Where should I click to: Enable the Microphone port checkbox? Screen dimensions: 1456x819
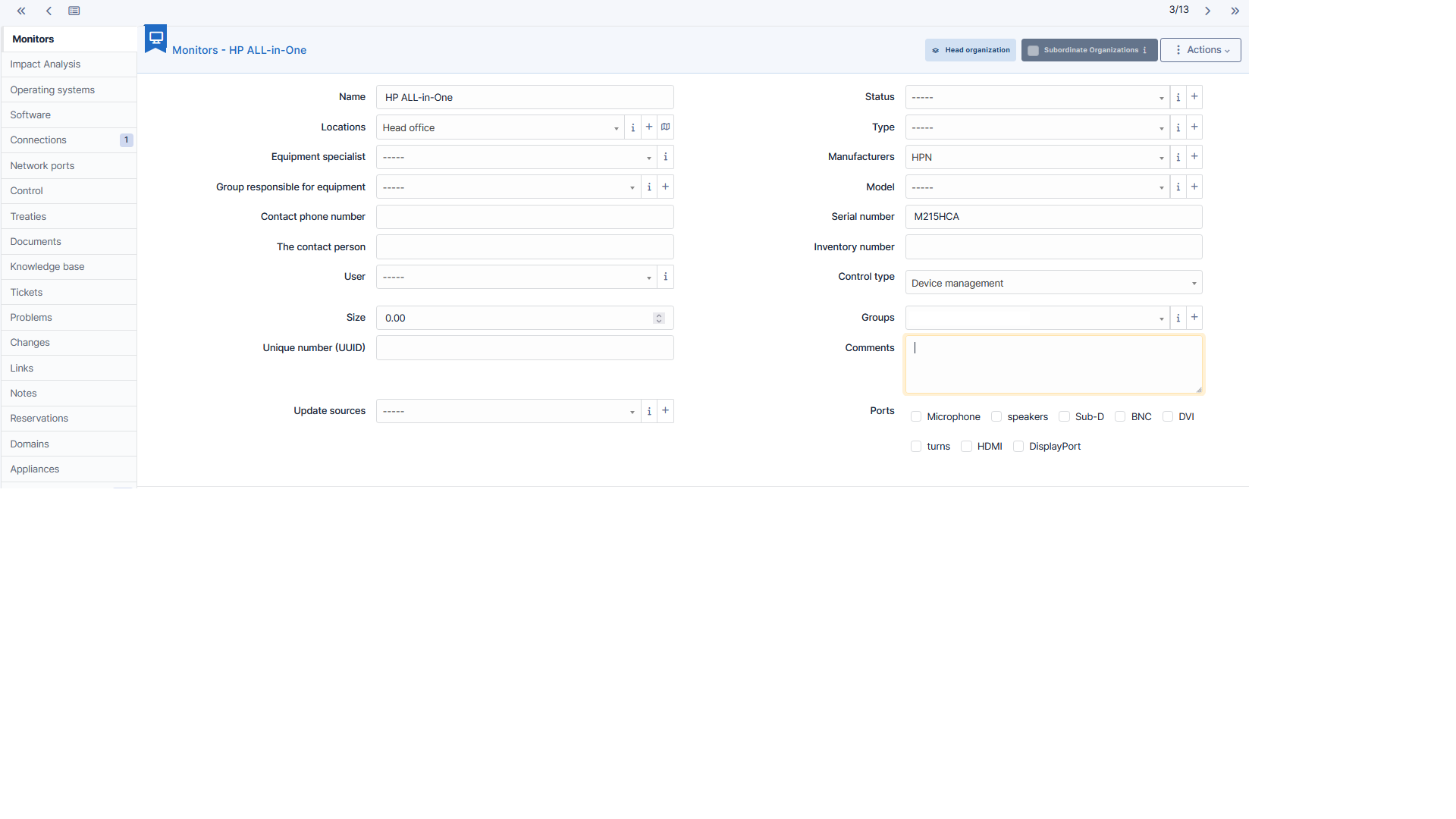point(916,416)
